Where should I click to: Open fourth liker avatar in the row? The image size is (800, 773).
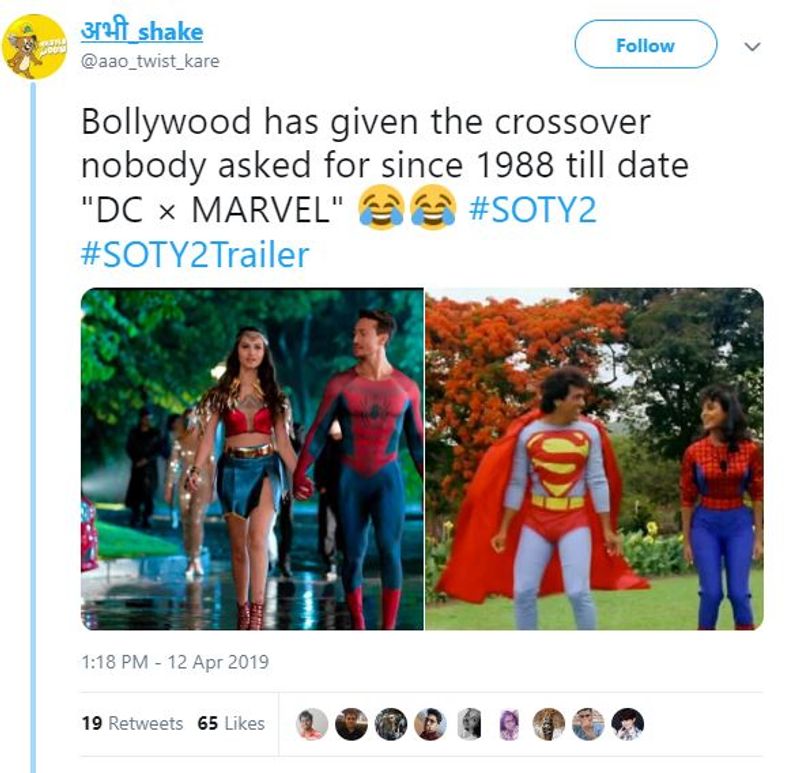(430, 724)
